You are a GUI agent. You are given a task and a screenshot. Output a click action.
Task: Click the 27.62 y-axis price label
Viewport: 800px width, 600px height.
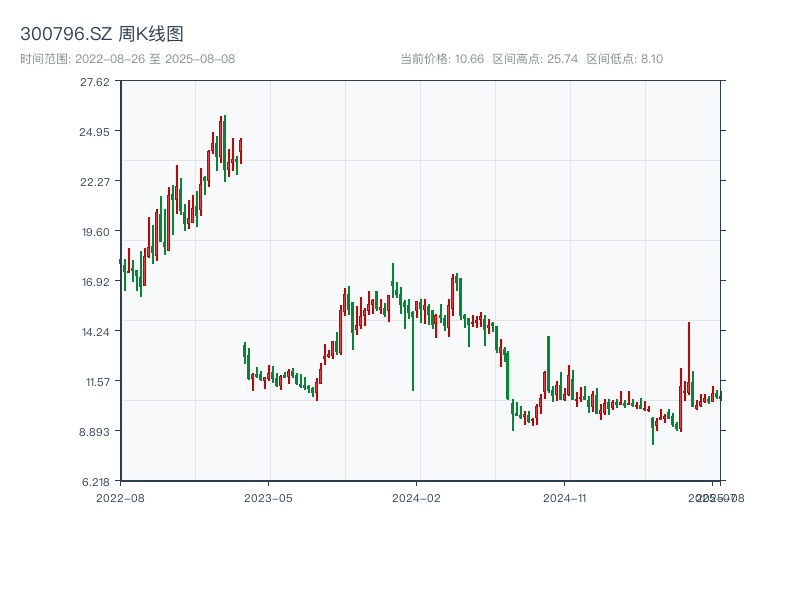click(96, 81)
